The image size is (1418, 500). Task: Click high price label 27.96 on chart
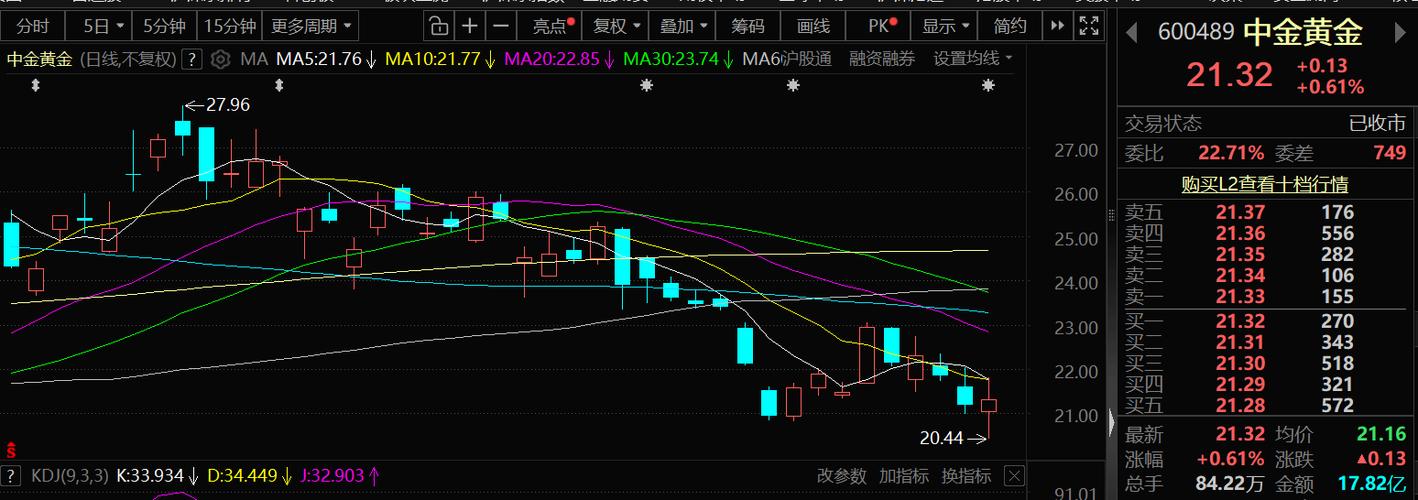pos(228,104)
